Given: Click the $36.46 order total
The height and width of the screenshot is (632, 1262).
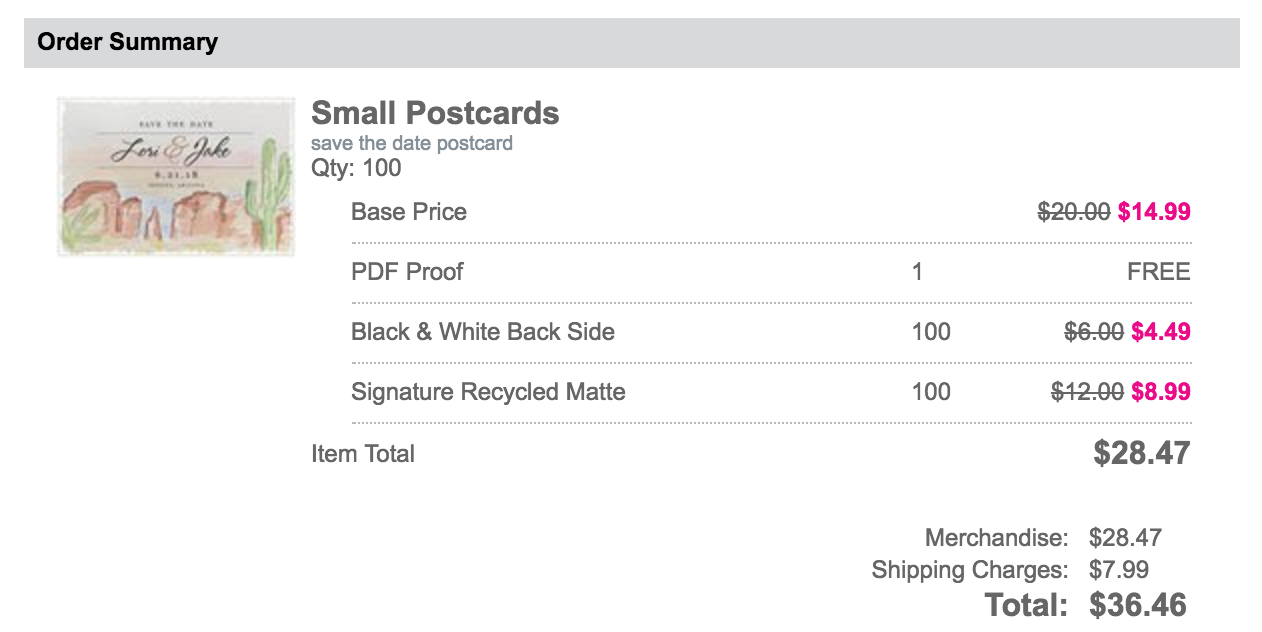Looking at the screenshot, I should point(1137,605).
